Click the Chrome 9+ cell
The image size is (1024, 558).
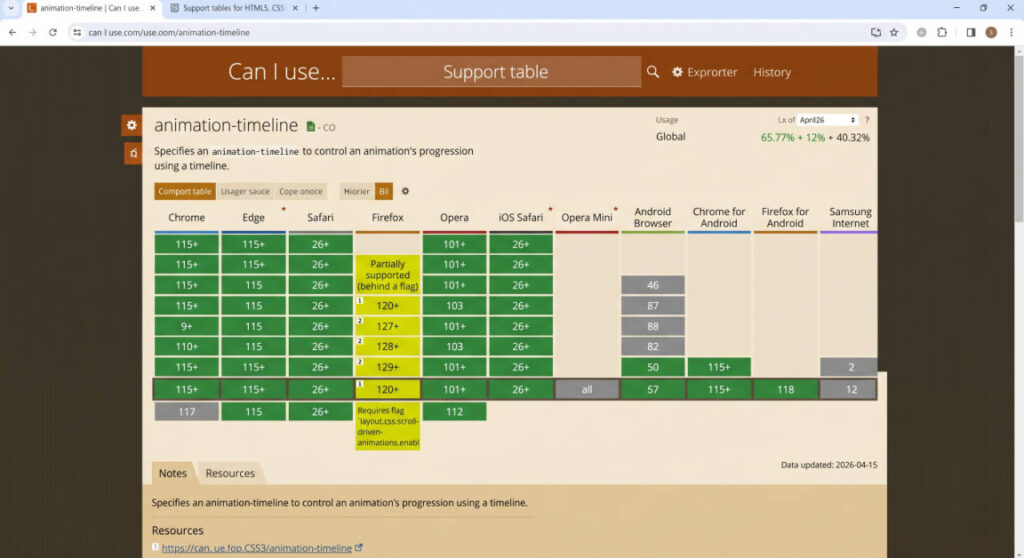tap(187, 326)
